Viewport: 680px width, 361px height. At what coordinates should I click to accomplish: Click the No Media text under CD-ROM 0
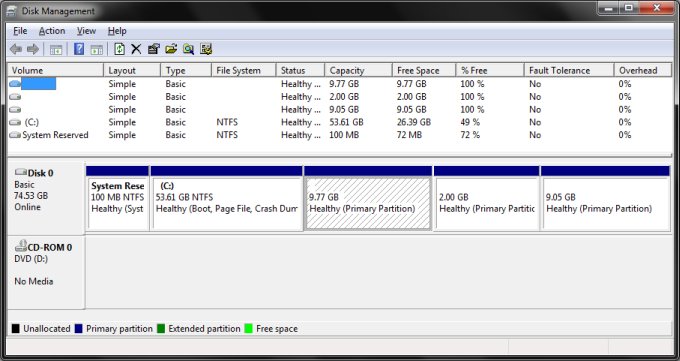tap(34, 281)
